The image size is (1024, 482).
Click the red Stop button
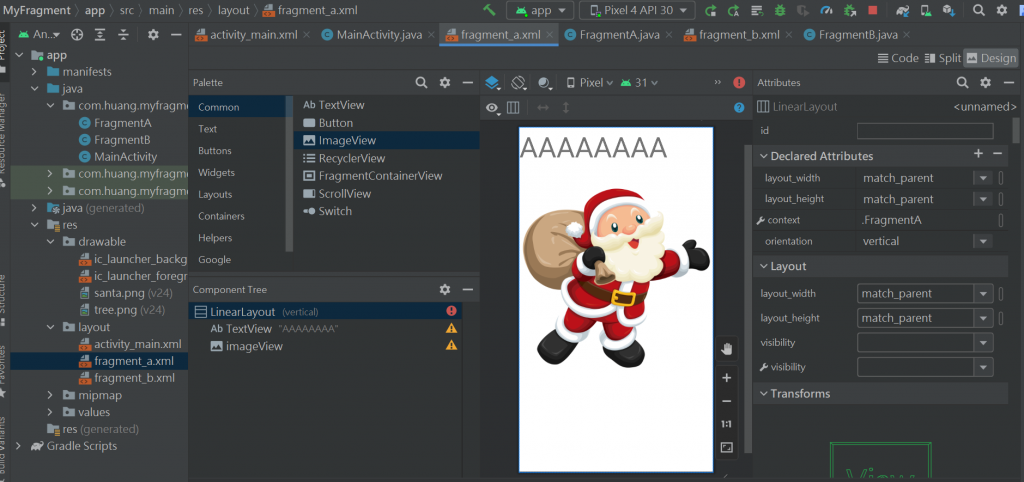pos(872,10)
